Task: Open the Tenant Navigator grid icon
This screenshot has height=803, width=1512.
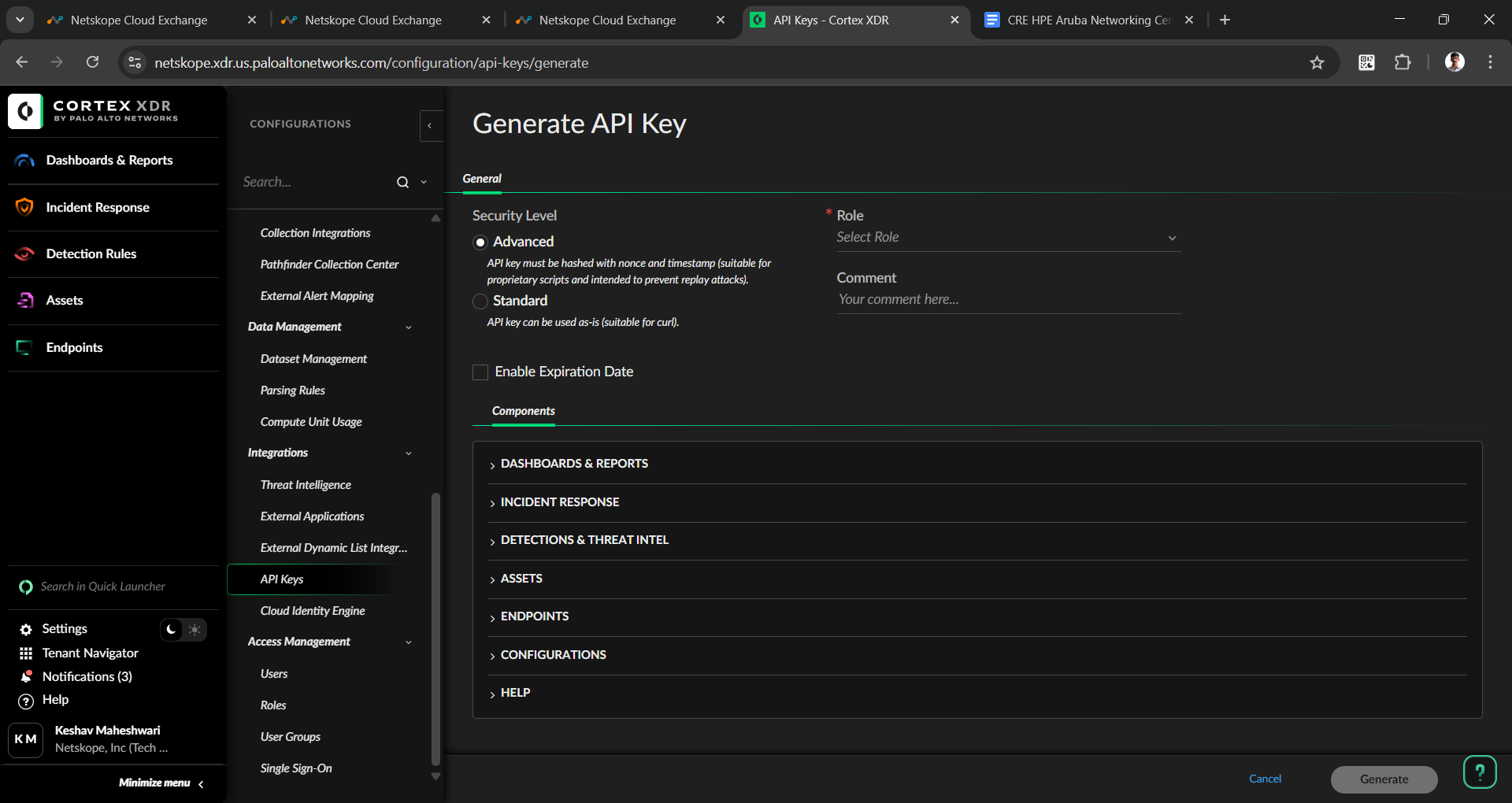Action: click(26, 653)
